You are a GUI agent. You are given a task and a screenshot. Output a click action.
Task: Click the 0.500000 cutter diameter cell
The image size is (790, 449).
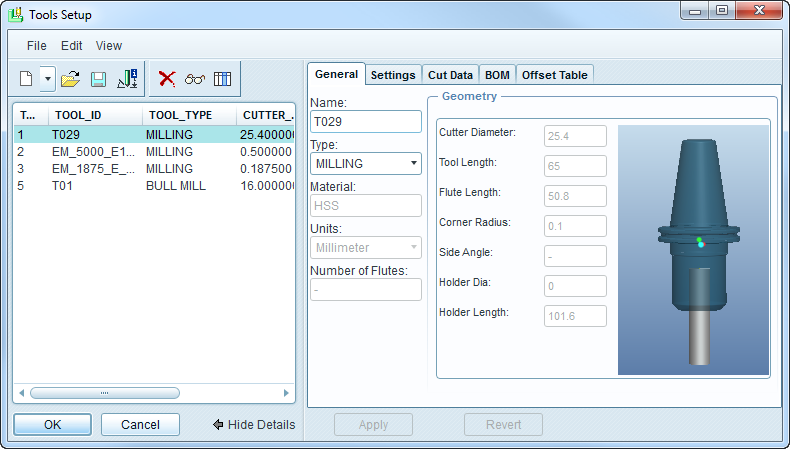pyautogui.click(x=266, y=152)
